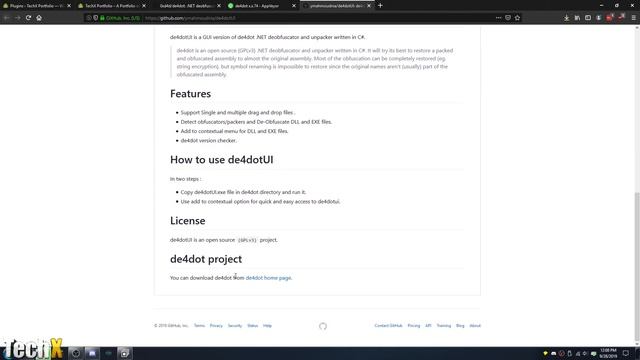The image size is (640, 360).
Task: Open the Downloads arrow icon in toolbar
Action: pyautogui.click(x=567, y=18)
